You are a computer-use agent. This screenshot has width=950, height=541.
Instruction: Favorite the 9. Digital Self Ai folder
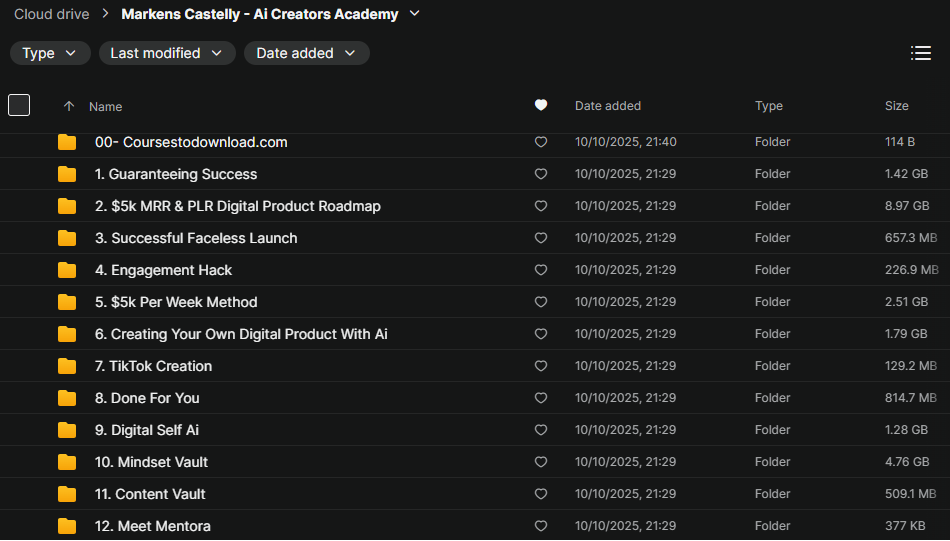point(541,430)
